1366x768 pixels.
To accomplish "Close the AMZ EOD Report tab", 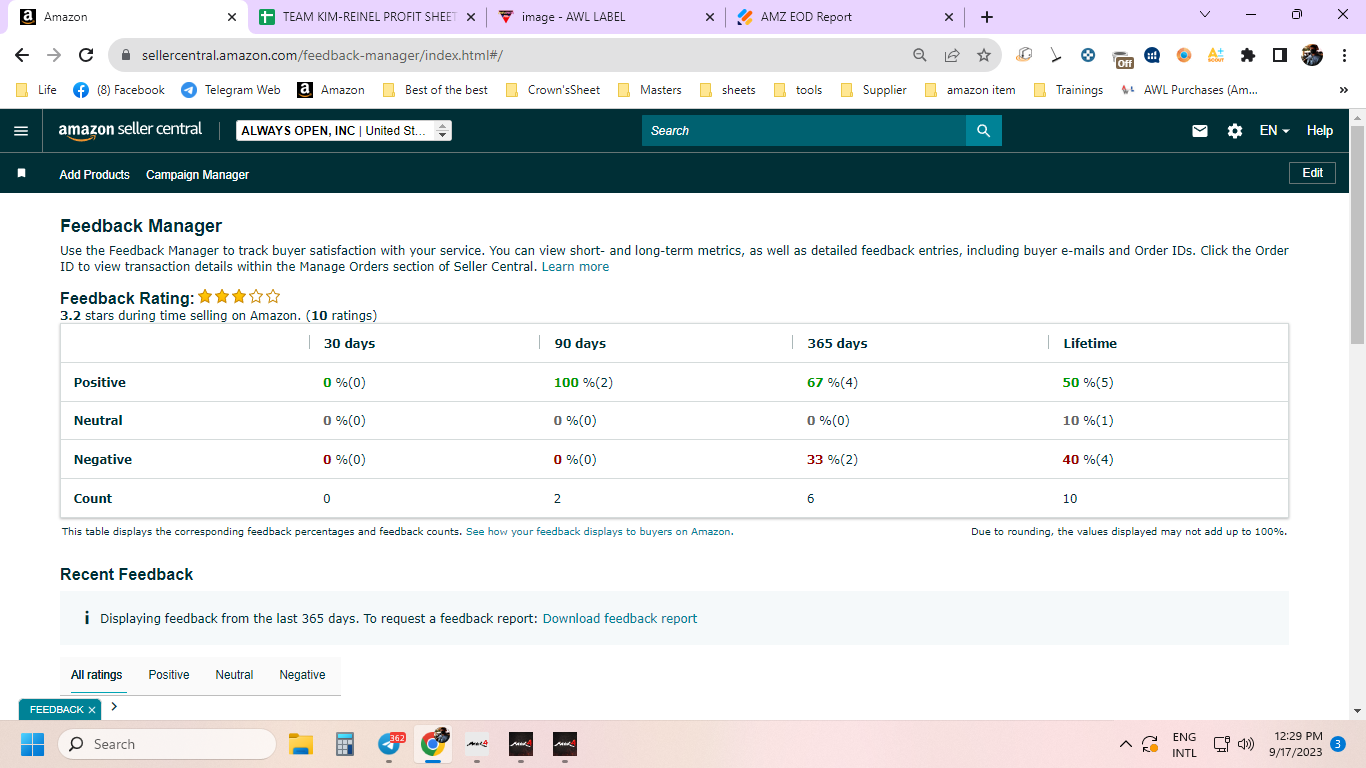I will tap(949, 17).
